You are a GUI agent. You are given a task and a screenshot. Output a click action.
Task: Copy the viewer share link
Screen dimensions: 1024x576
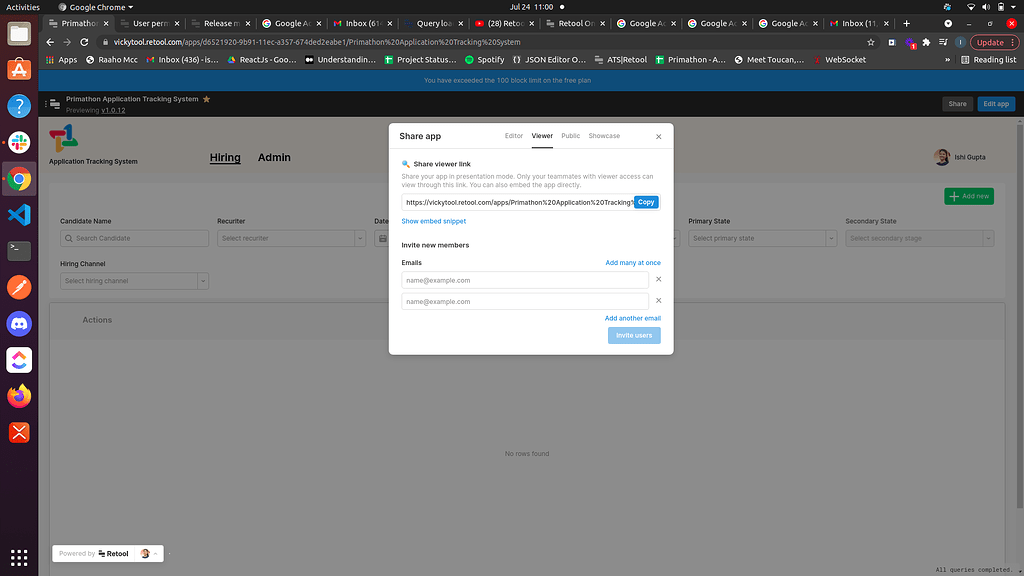click(646, 202)
